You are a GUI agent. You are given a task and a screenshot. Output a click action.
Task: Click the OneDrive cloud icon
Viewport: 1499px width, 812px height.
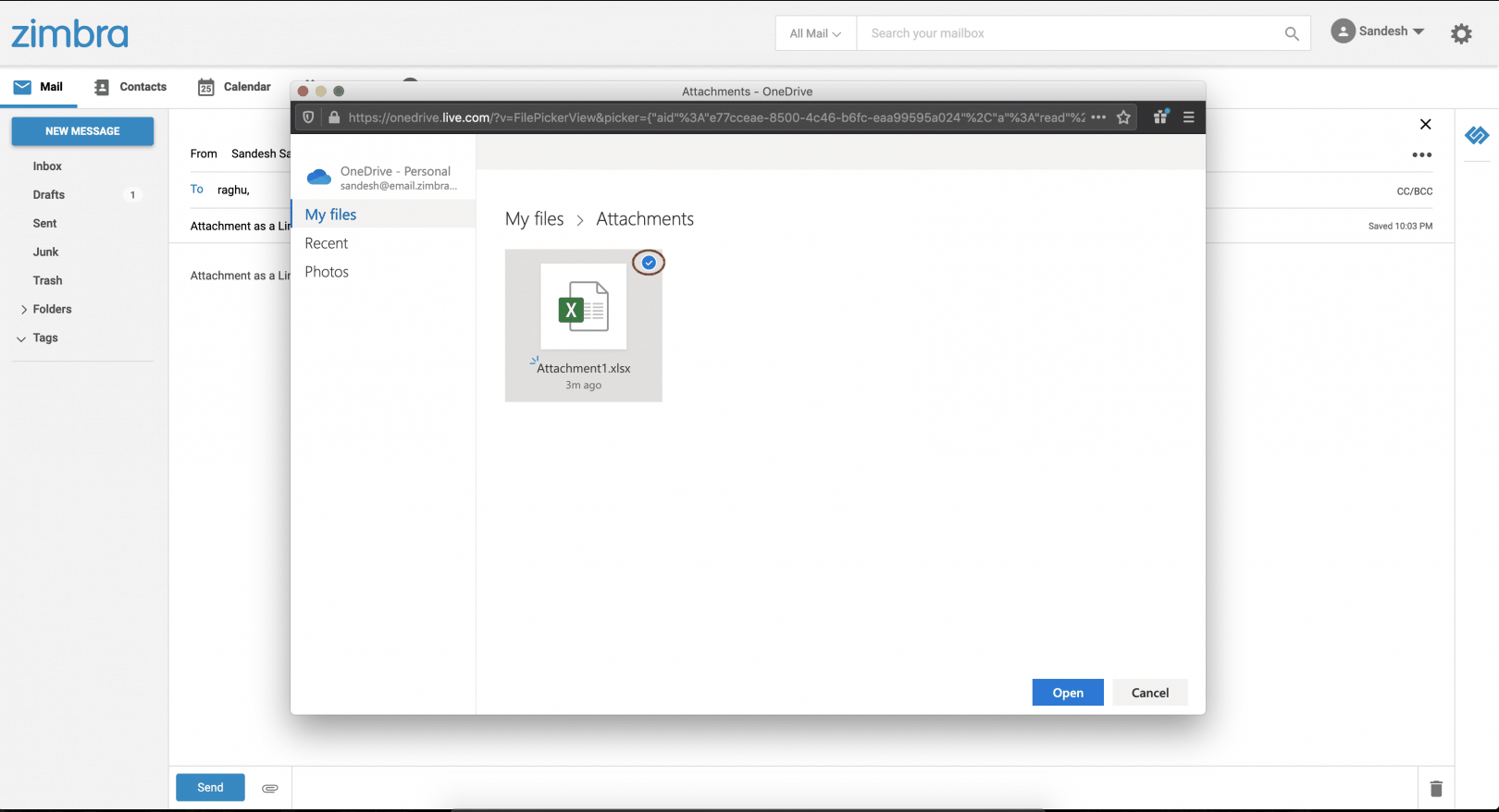click(x=319, y=177)
